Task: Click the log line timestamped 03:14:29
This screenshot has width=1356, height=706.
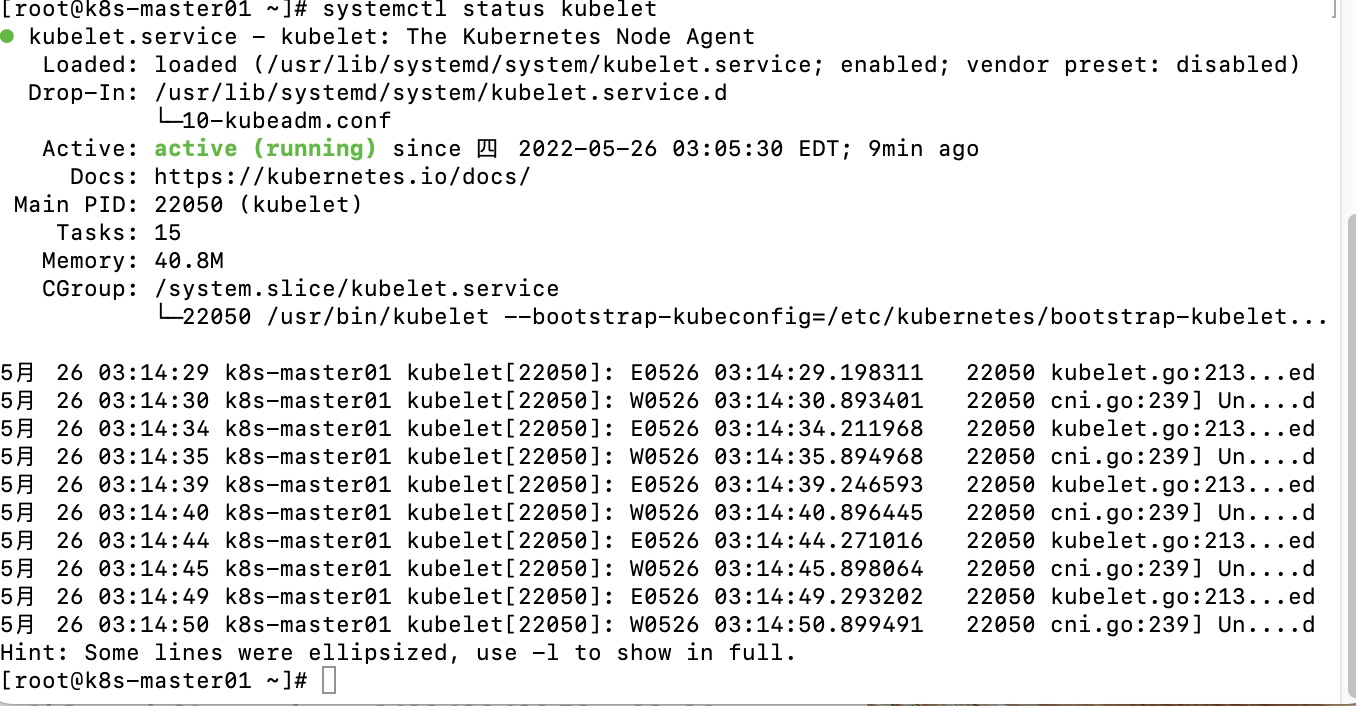Action: pos(656,373)
